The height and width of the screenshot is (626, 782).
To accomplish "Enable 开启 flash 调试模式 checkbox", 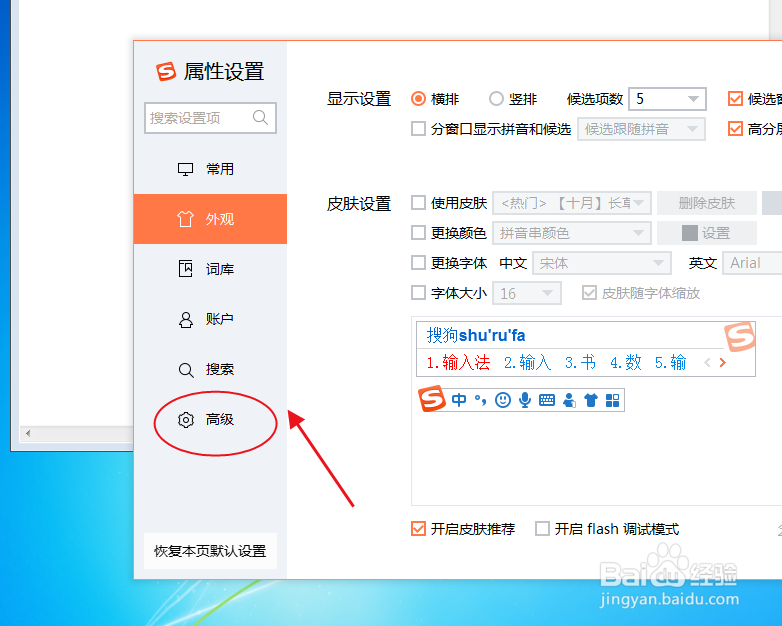I will pos(542,528).
